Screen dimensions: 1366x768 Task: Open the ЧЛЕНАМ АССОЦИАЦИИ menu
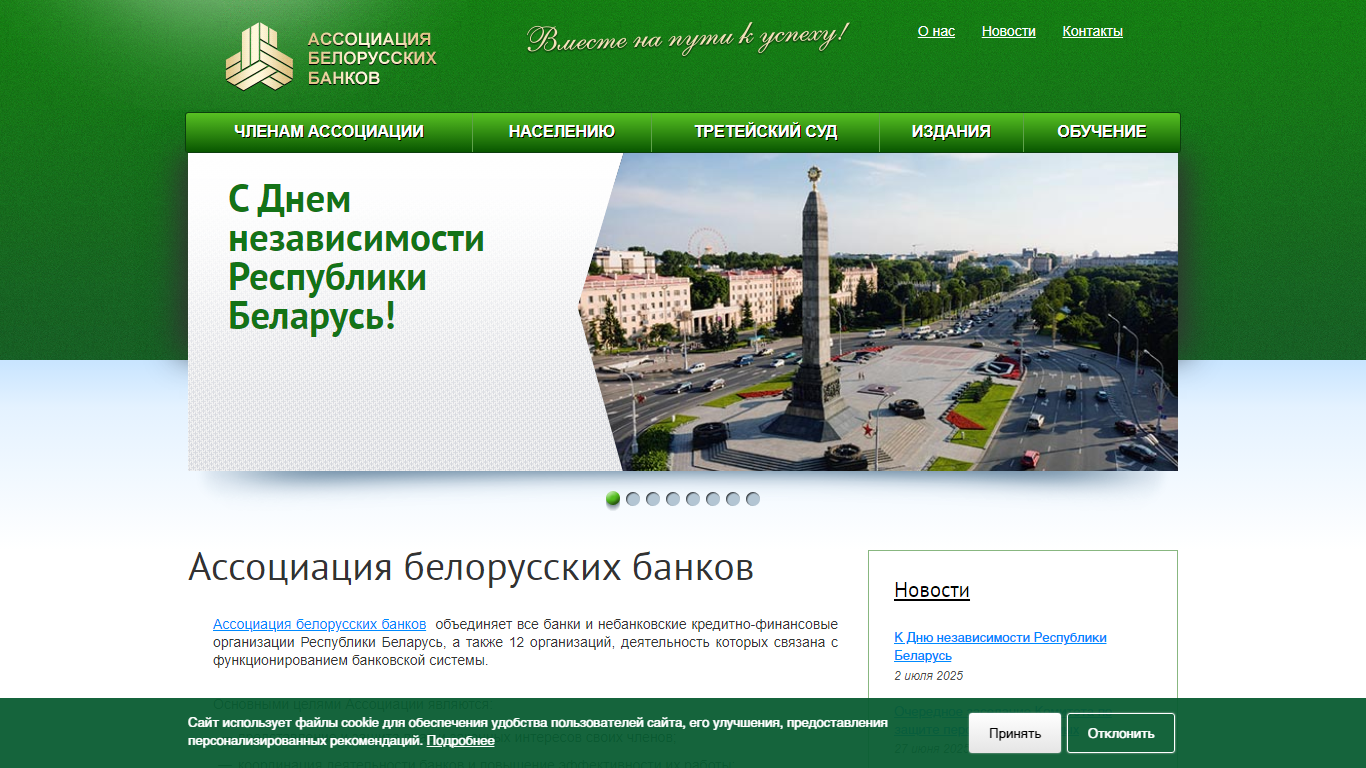click(329, 132)
